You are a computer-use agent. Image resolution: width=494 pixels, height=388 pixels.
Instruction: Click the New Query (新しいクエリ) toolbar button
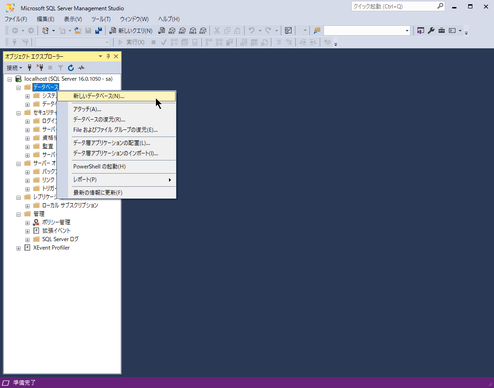pos(131,31)
